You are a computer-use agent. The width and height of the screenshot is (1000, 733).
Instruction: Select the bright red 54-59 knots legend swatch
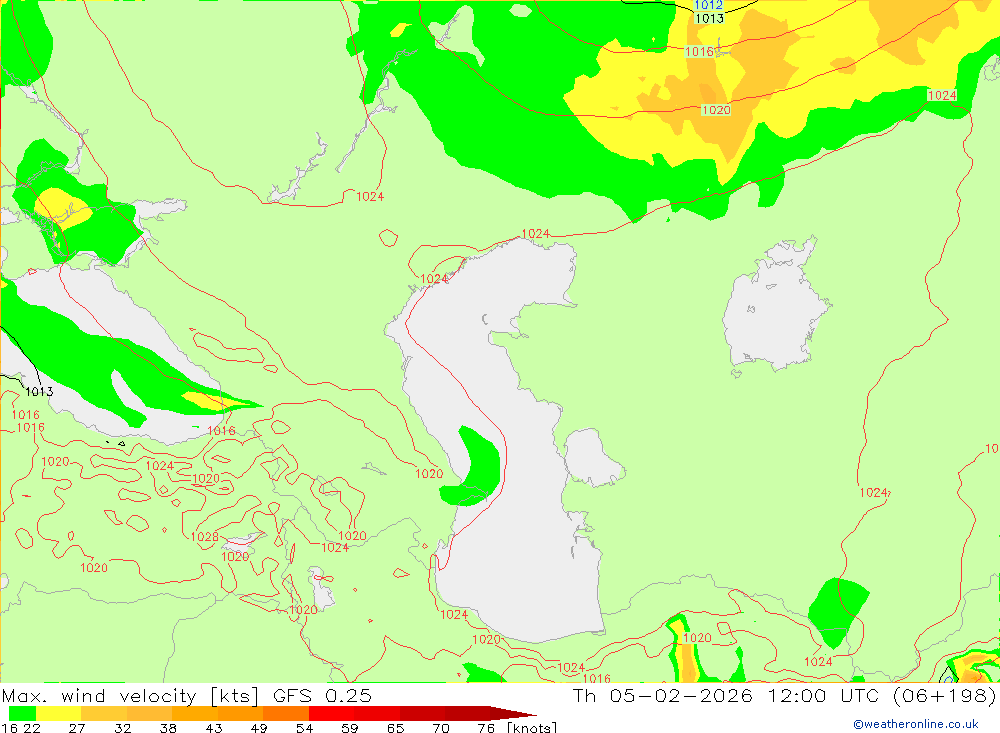point(332,713)
